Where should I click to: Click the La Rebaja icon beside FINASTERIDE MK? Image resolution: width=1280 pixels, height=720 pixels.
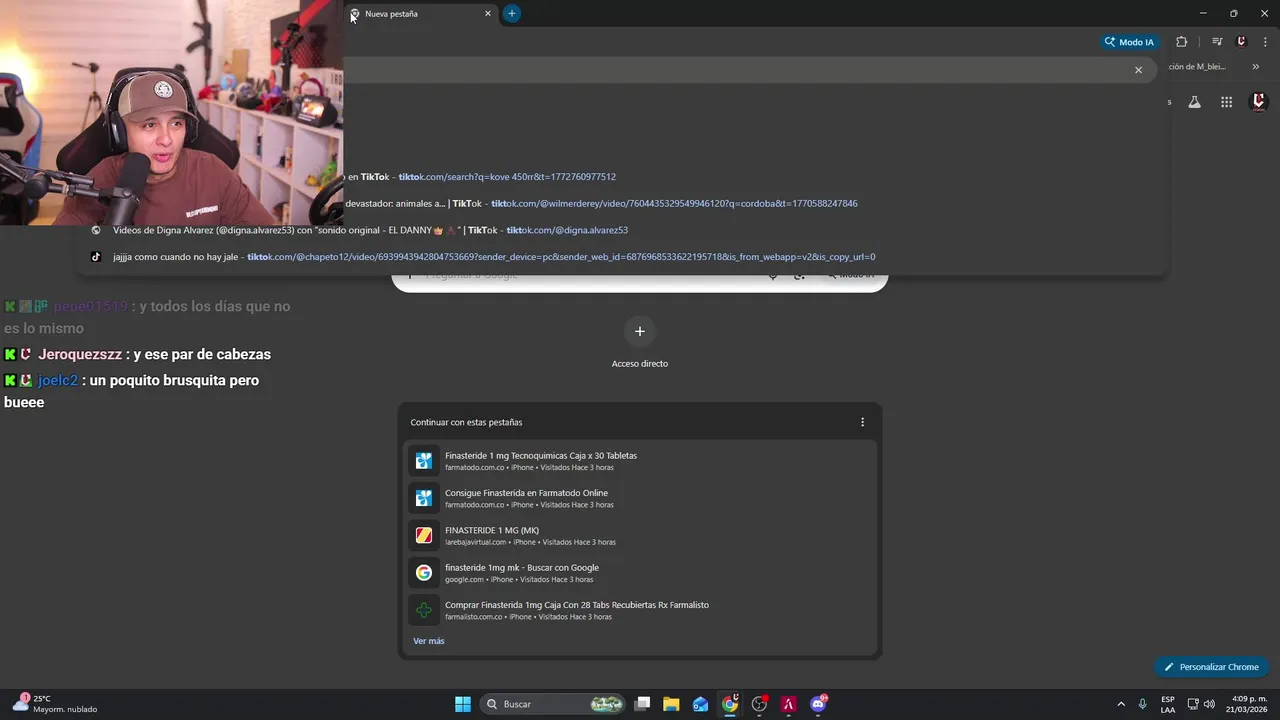[424, 535]
